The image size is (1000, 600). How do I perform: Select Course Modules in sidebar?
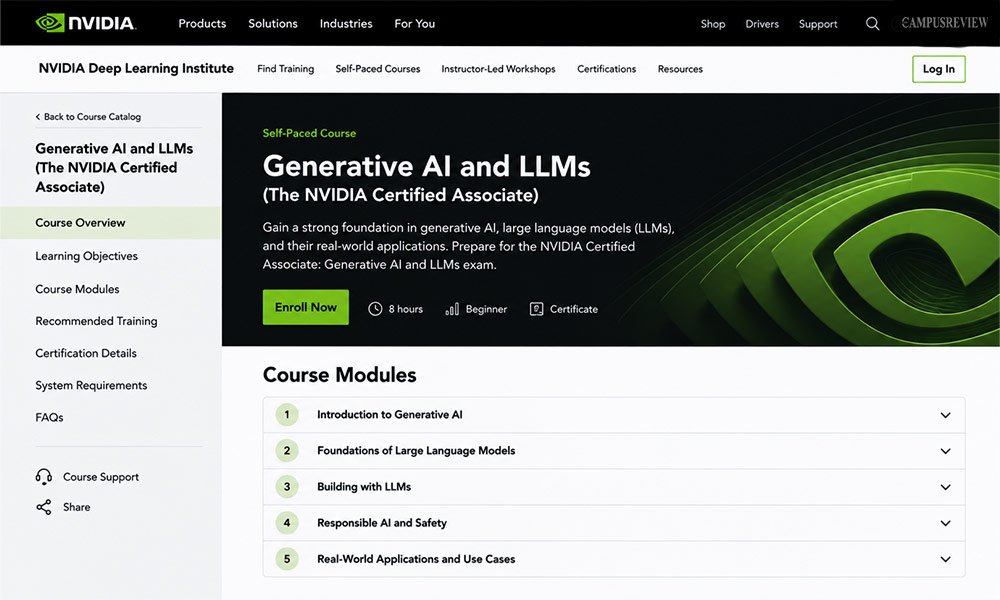click(x=77, y=289)
